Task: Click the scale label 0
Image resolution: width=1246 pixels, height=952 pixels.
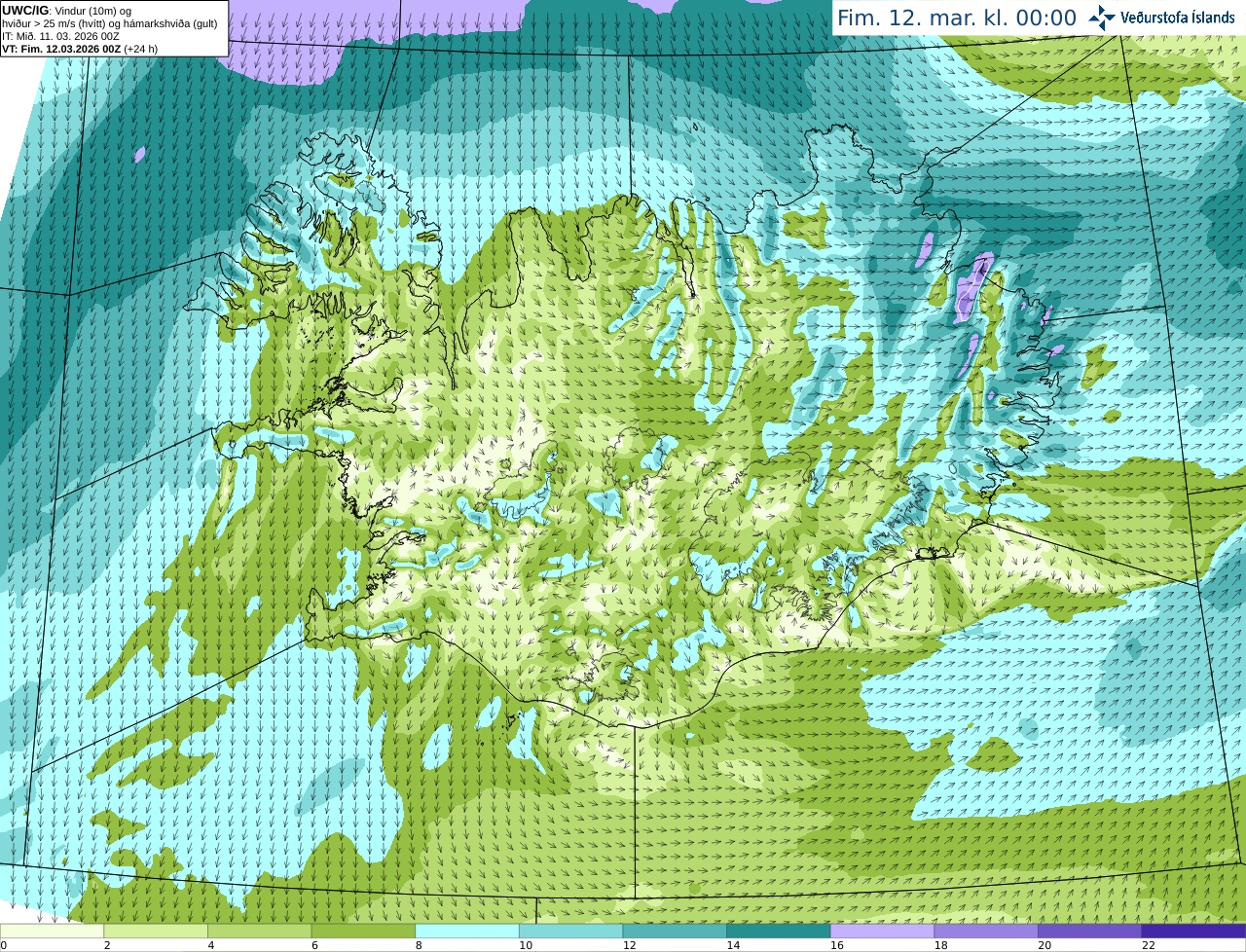Action: tap(4, 945)
